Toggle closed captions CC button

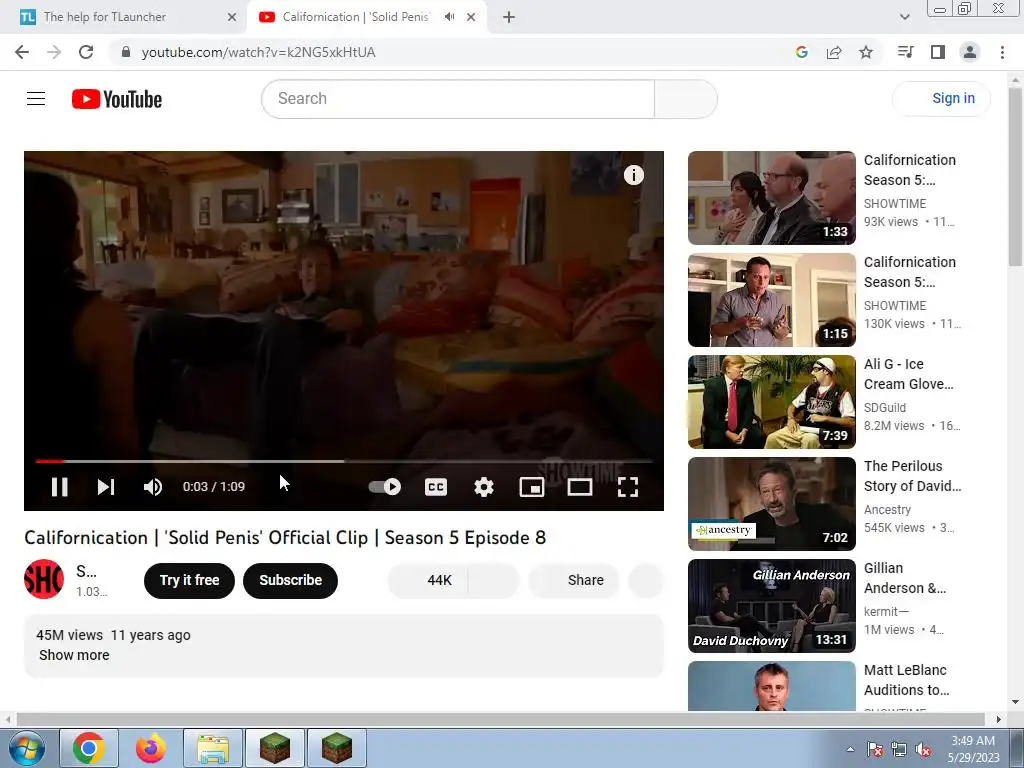point(436,487)
